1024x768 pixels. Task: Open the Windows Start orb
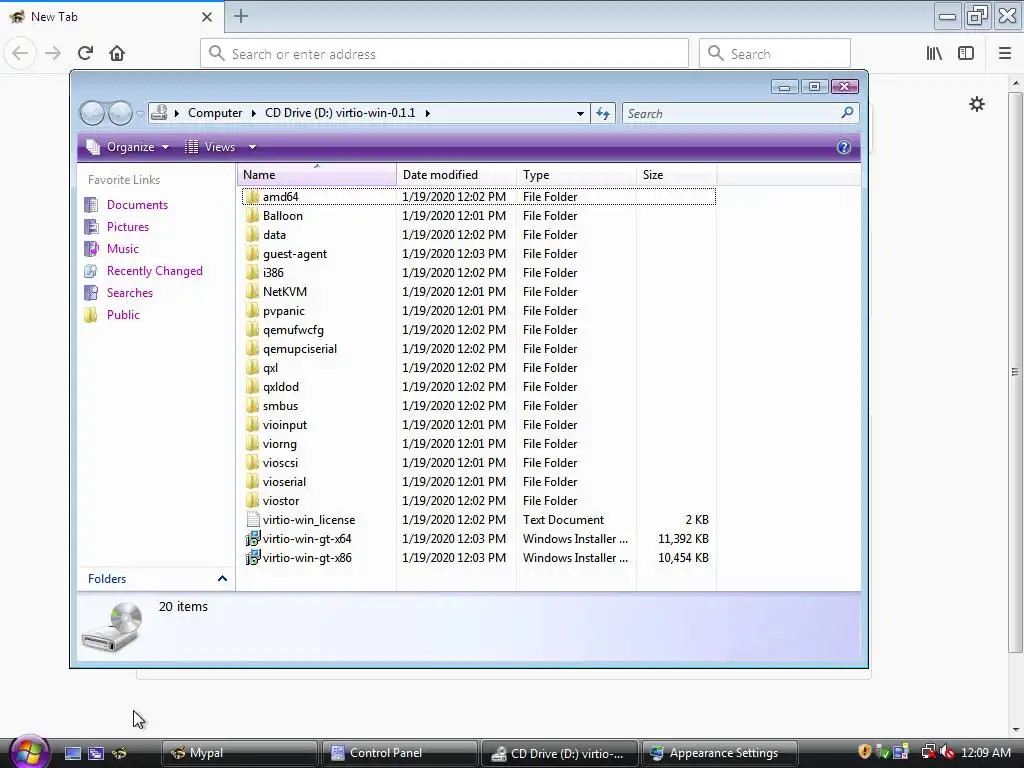[29, 751]
